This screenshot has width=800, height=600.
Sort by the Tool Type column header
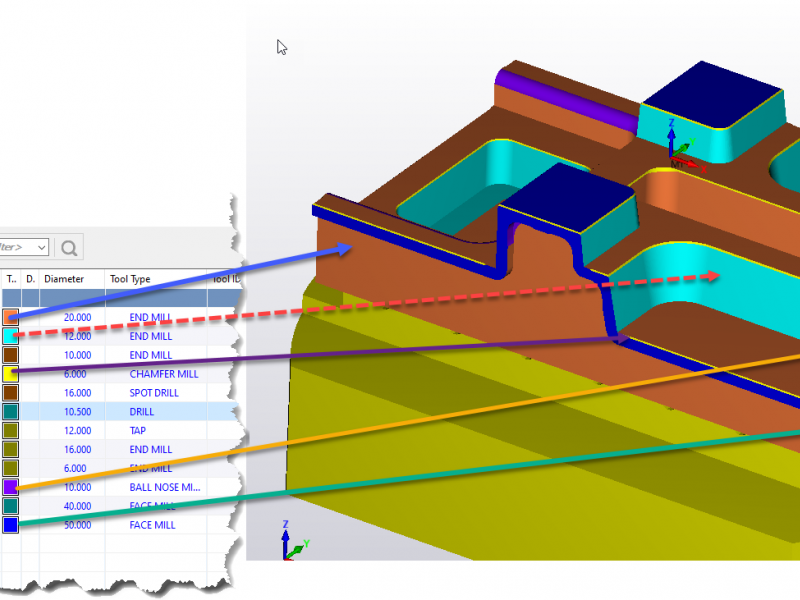(130, 279)
